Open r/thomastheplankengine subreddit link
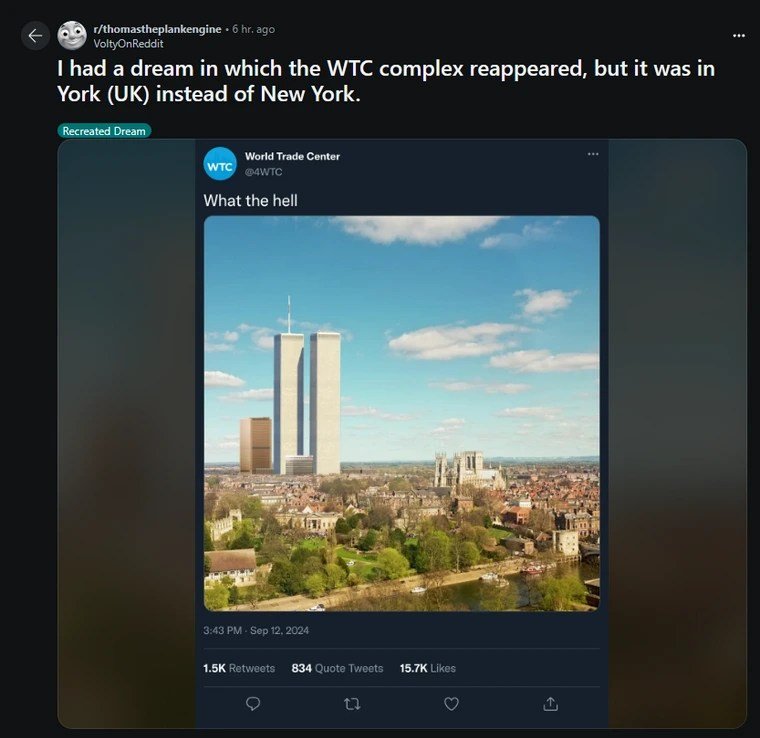760x738 pixels. point(159,29)
